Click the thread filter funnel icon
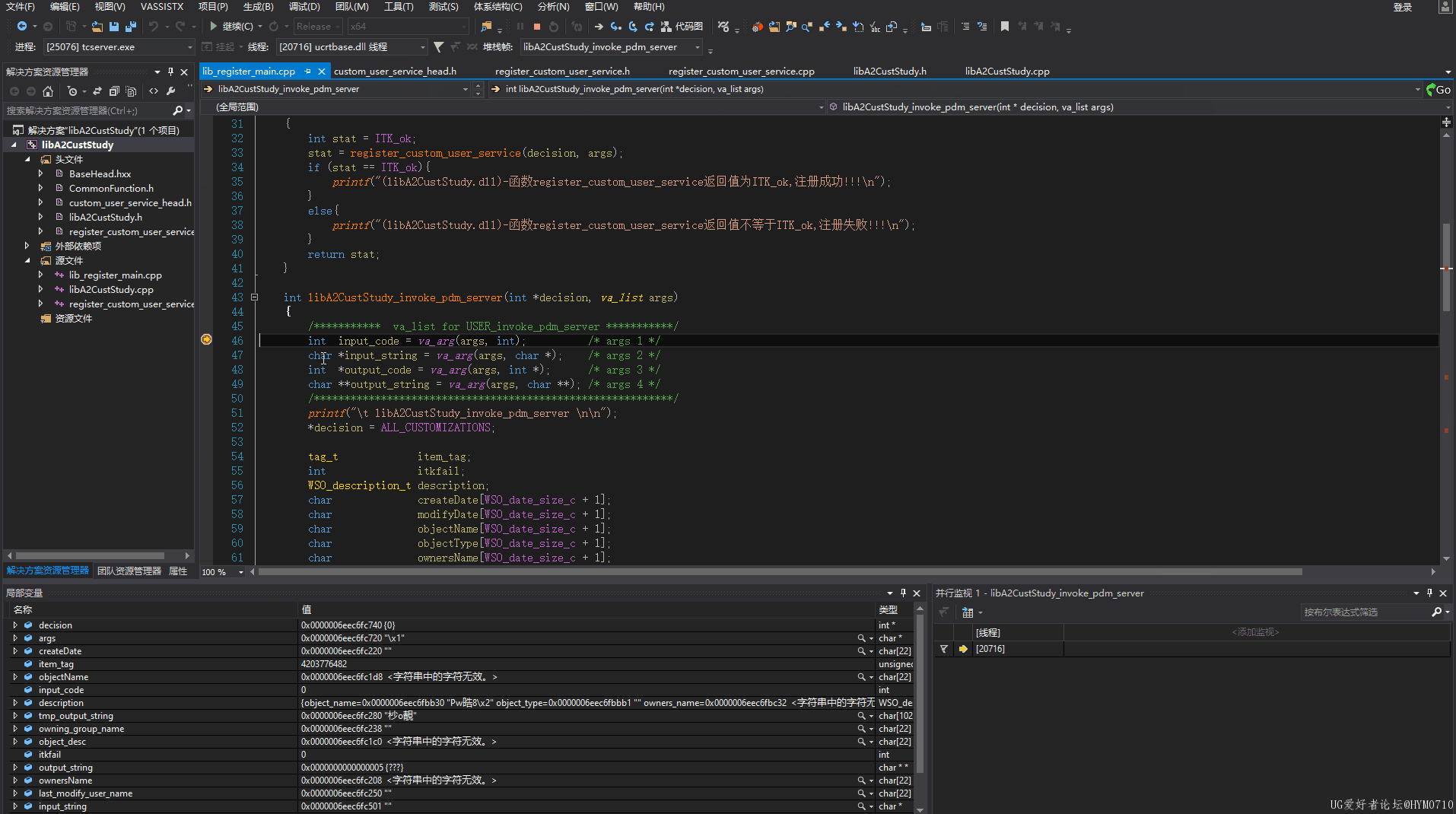This screenshot has height=814, width=1456. [x=439, y=47]
